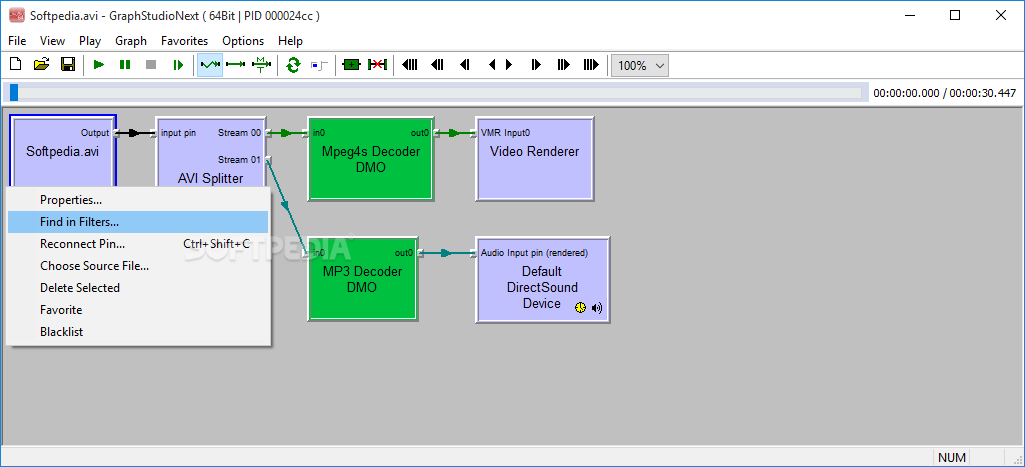
Task: Refresh the graph using the green circular arrows
Action: click(293, 65)
